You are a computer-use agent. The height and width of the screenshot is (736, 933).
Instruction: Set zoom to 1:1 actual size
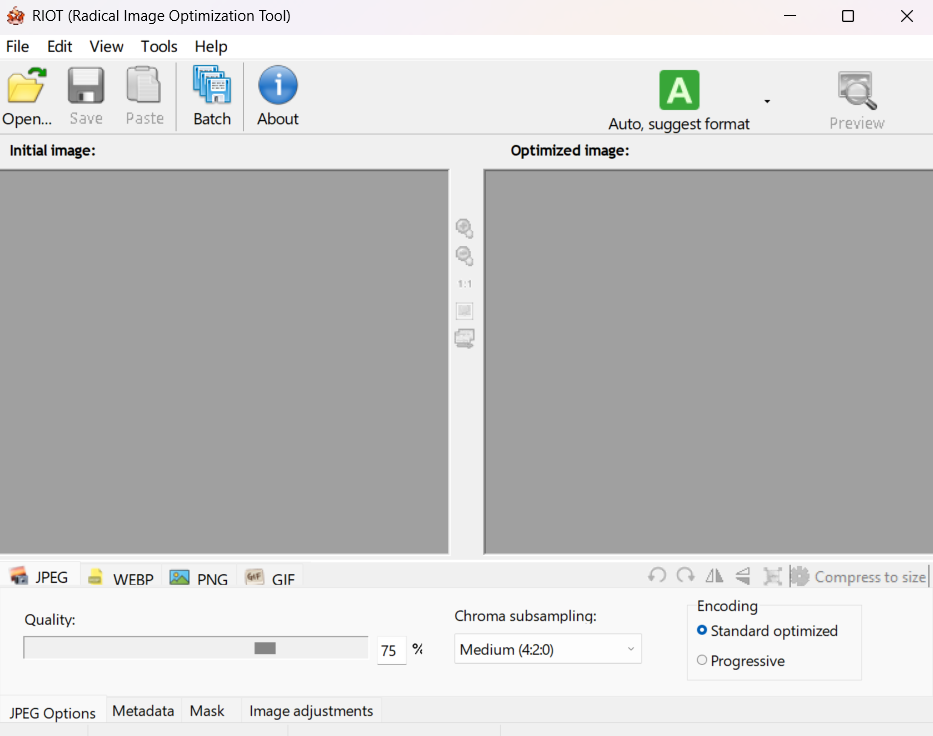point(464,284)
